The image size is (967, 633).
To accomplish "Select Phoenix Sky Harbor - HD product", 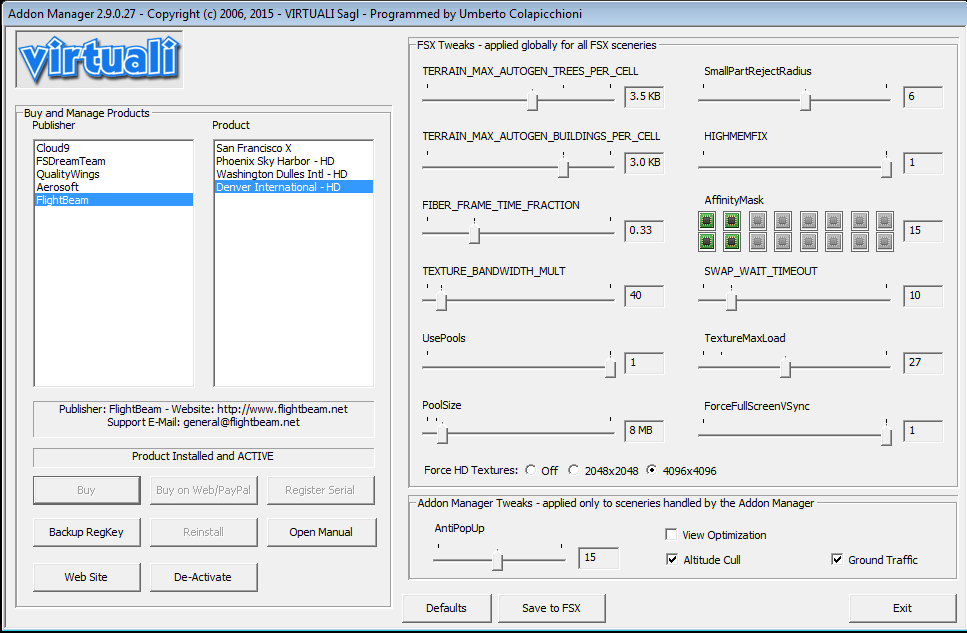I will [x=294, y=161].
